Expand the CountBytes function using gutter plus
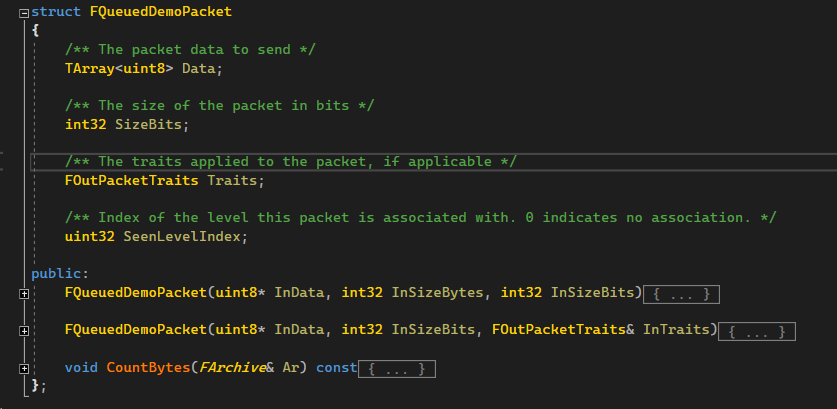The image size is (837, 409). [x=23, y=368]
